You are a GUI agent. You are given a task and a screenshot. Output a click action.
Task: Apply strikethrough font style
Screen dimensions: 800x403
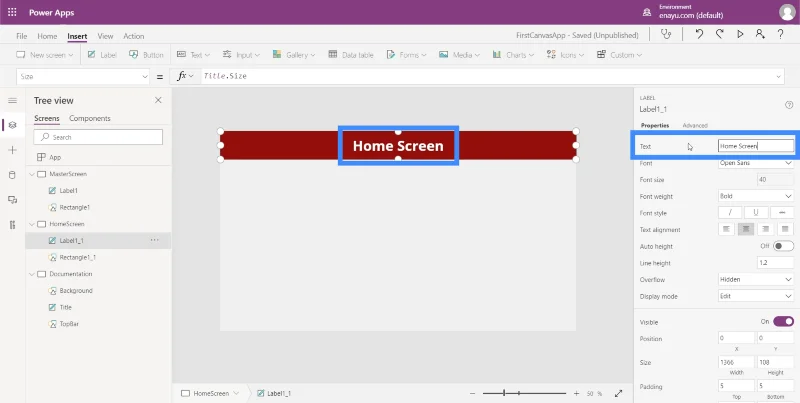point(782,213)
